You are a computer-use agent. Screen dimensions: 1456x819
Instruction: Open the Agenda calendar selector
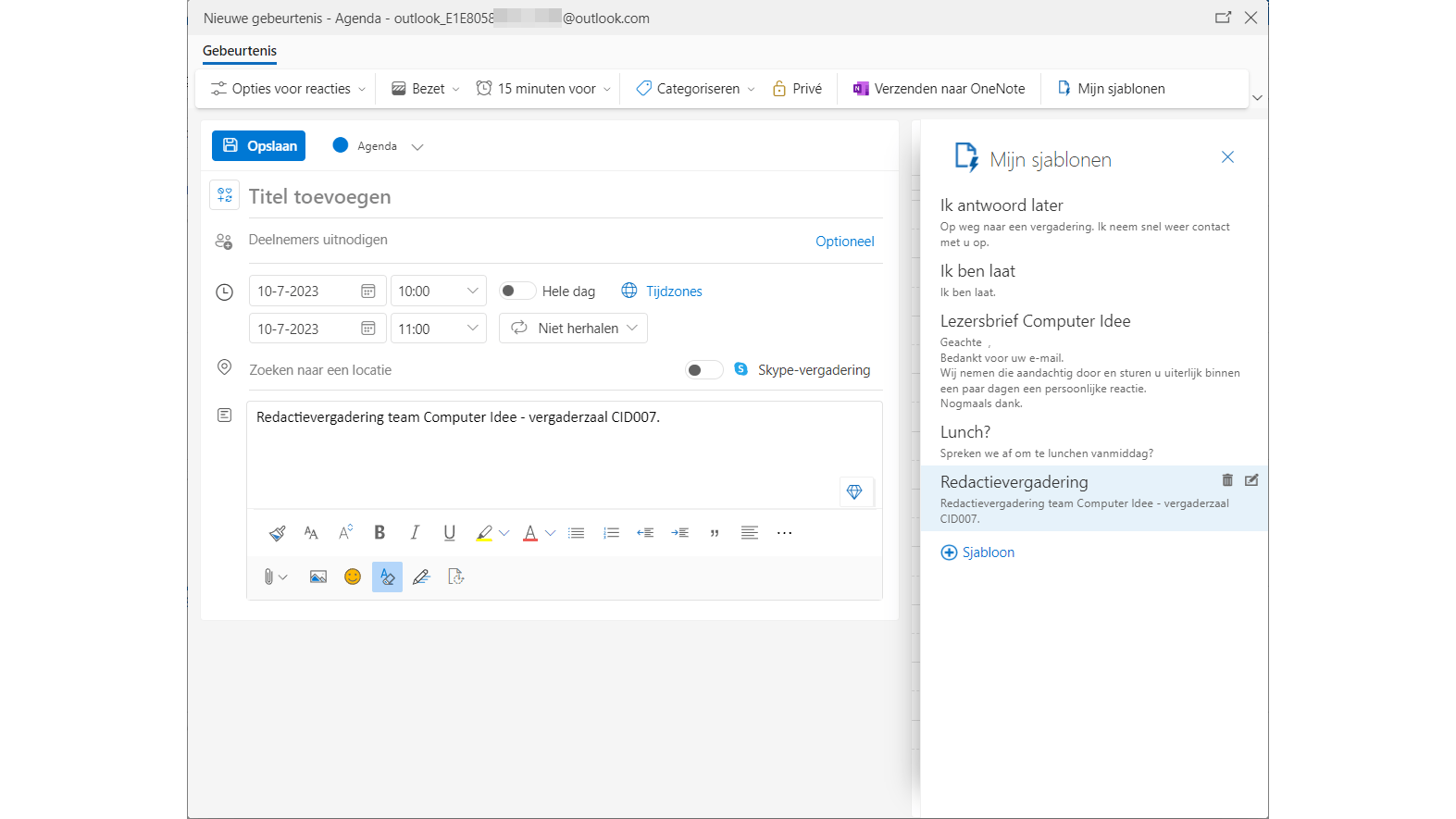tap(378, 146)
